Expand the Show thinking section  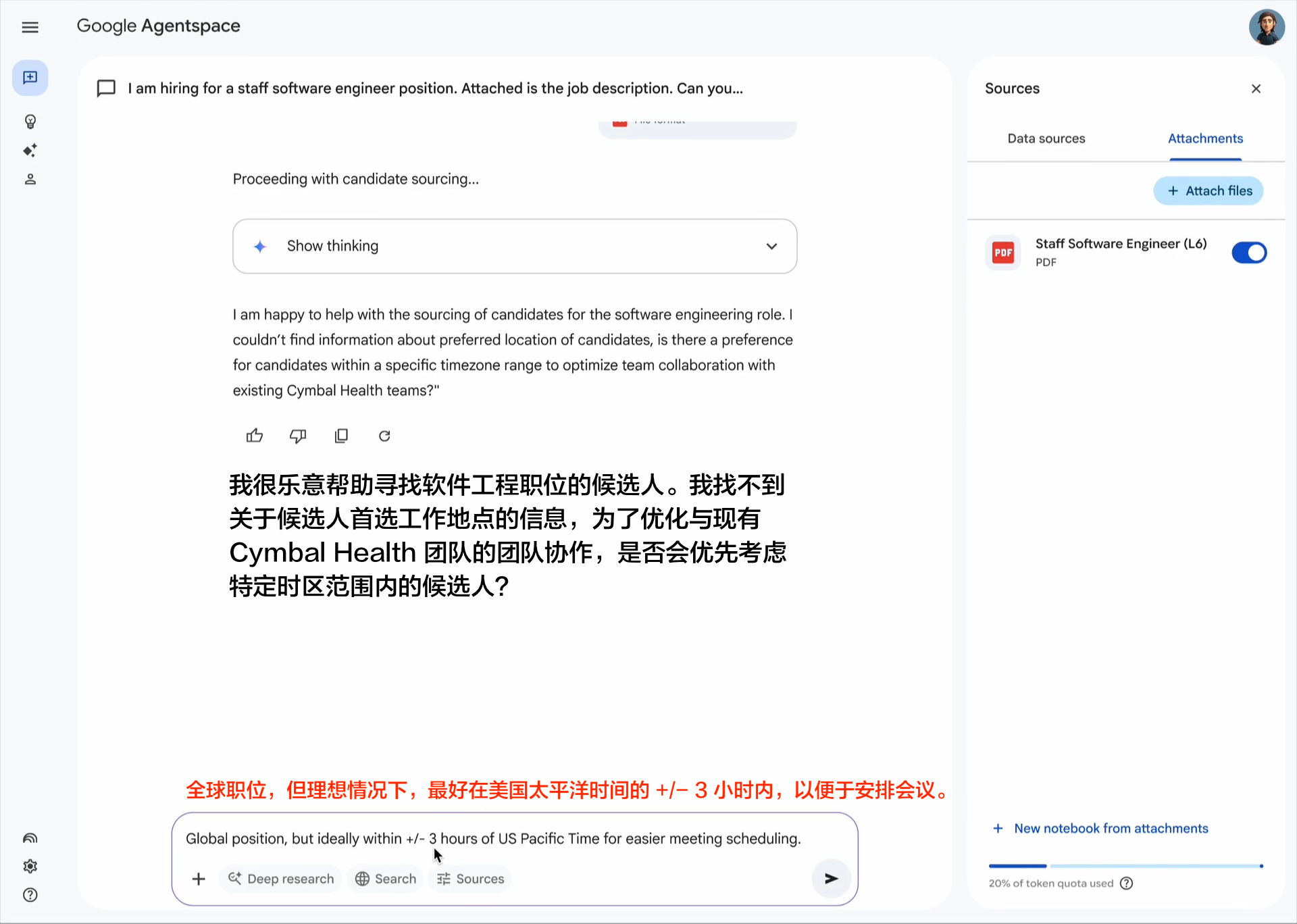(x=515, y=246)
